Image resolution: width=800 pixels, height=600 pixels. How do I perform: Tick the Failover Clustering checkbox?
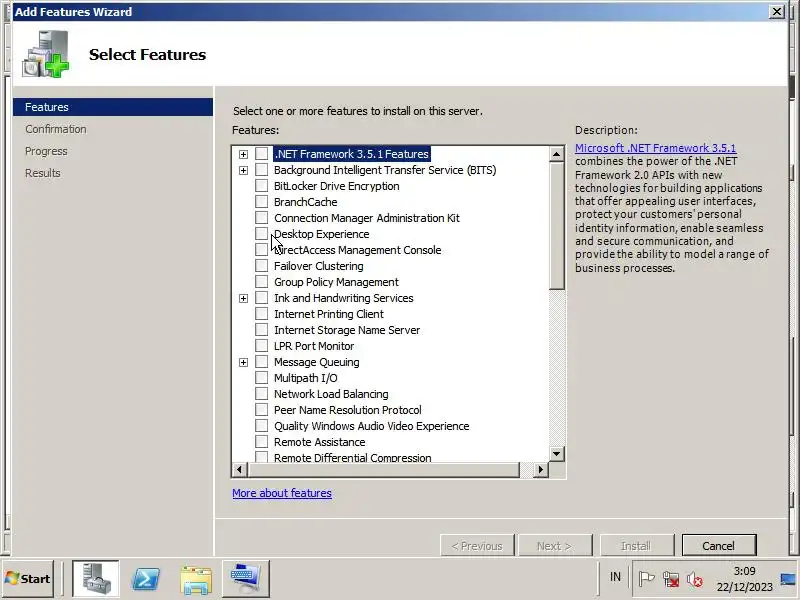(261, 265)
